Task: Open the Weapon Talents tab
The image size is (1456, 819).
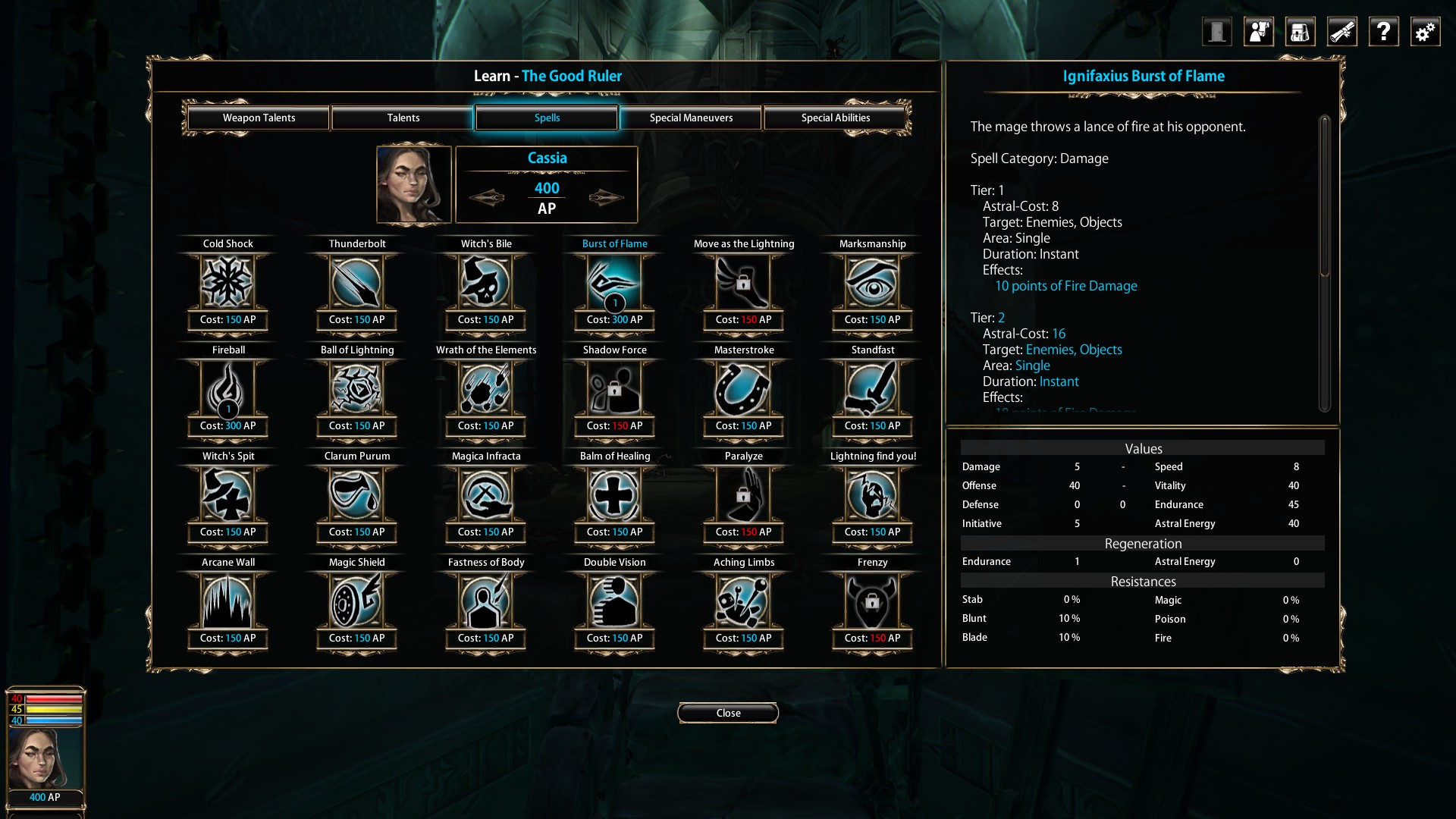Action: click(x=259, y=118)
